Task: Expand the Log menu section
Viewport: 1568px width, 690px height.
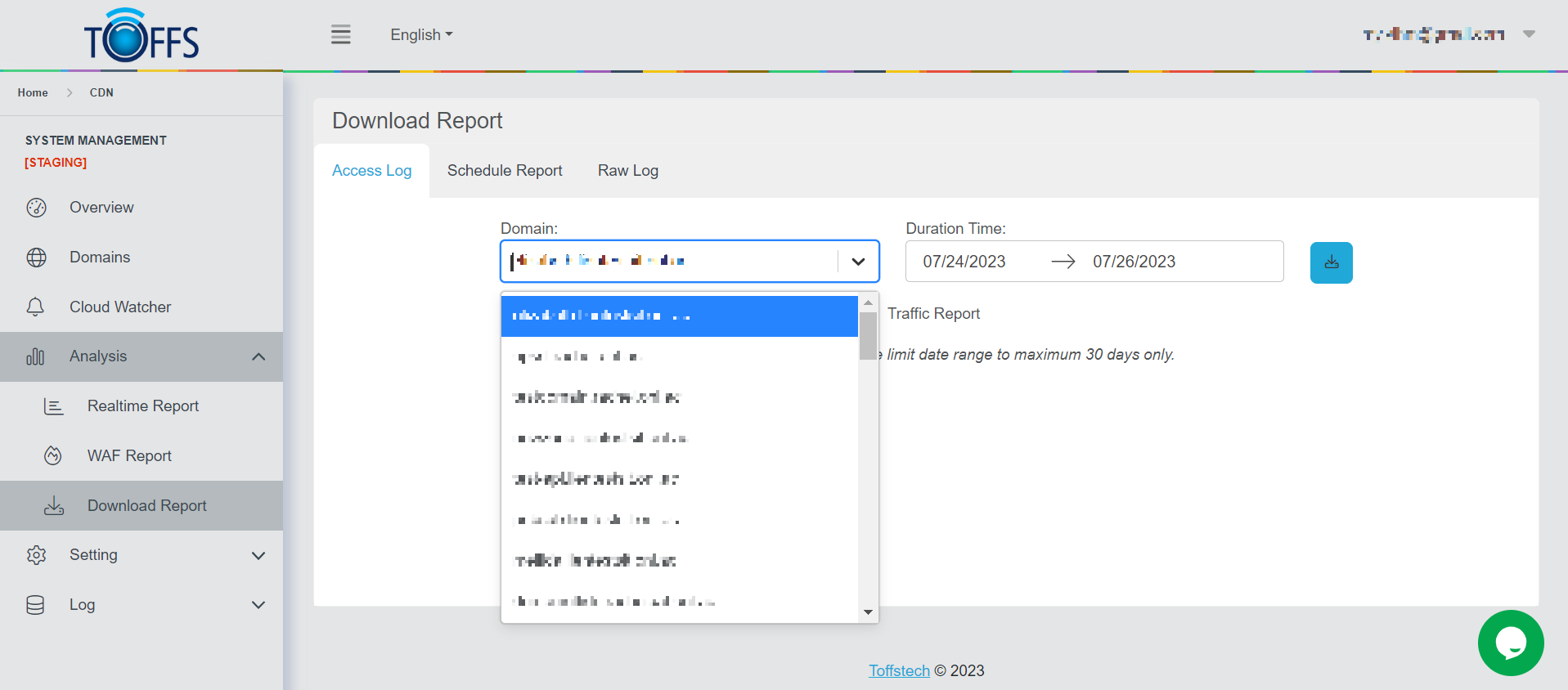Action: click(x=258, y=605)
